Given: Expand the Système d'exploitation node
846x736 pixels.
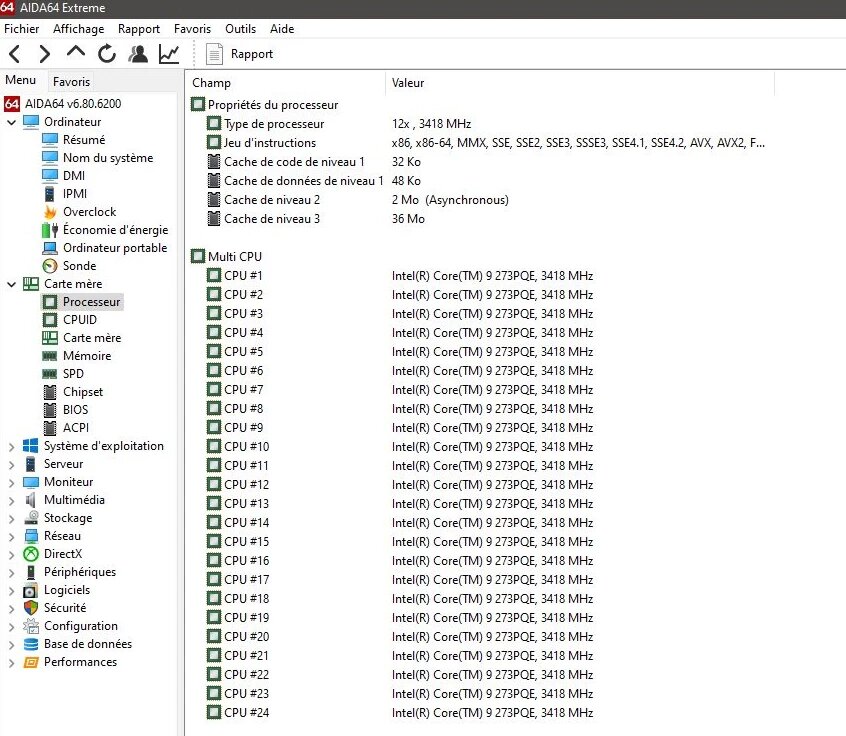Looking at the screenshot, I should pos(11,447).
